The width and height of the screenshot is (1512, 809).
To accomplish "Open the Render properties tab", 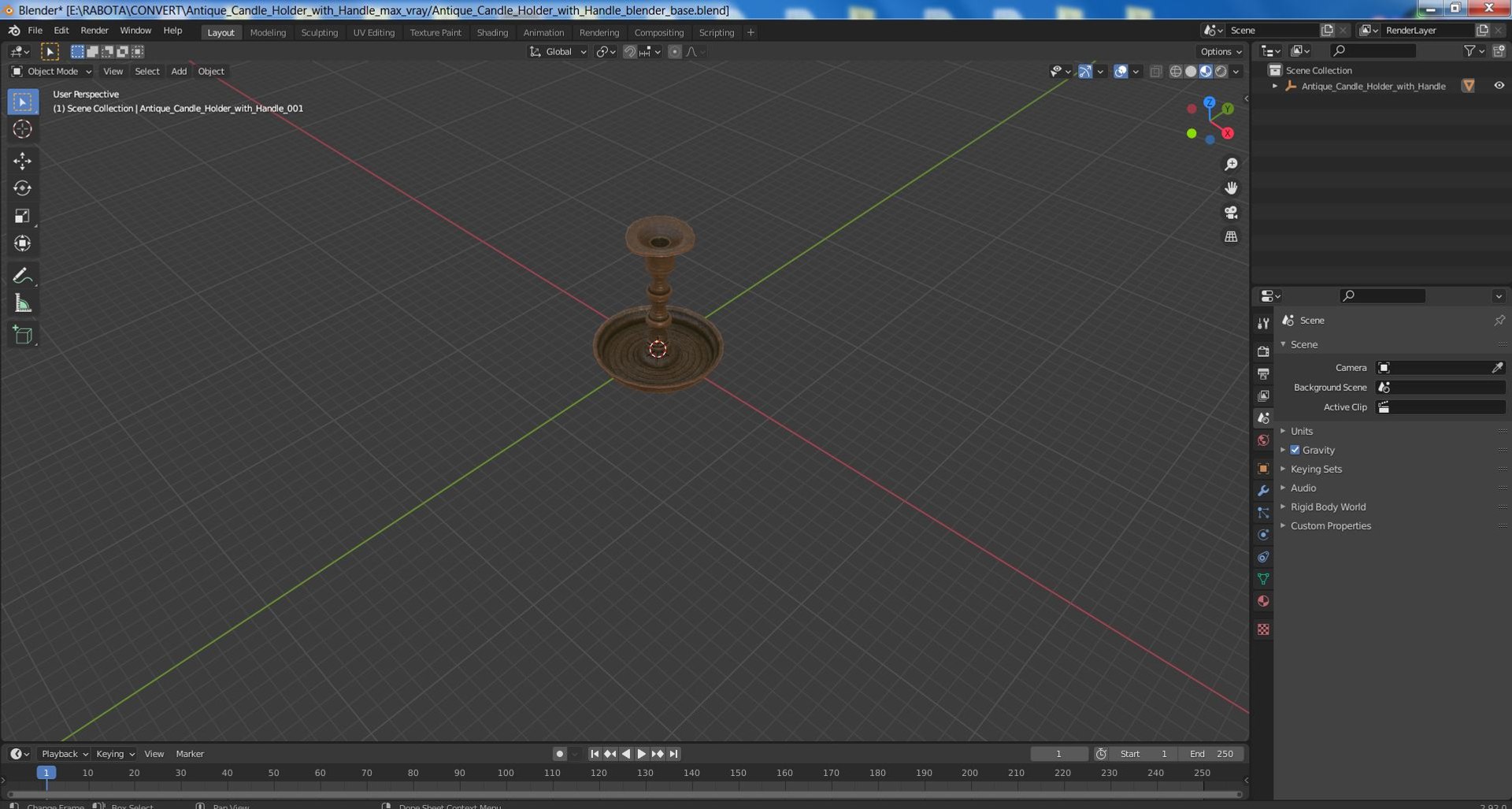I will pyautogui.click(x=1263, y=351).
